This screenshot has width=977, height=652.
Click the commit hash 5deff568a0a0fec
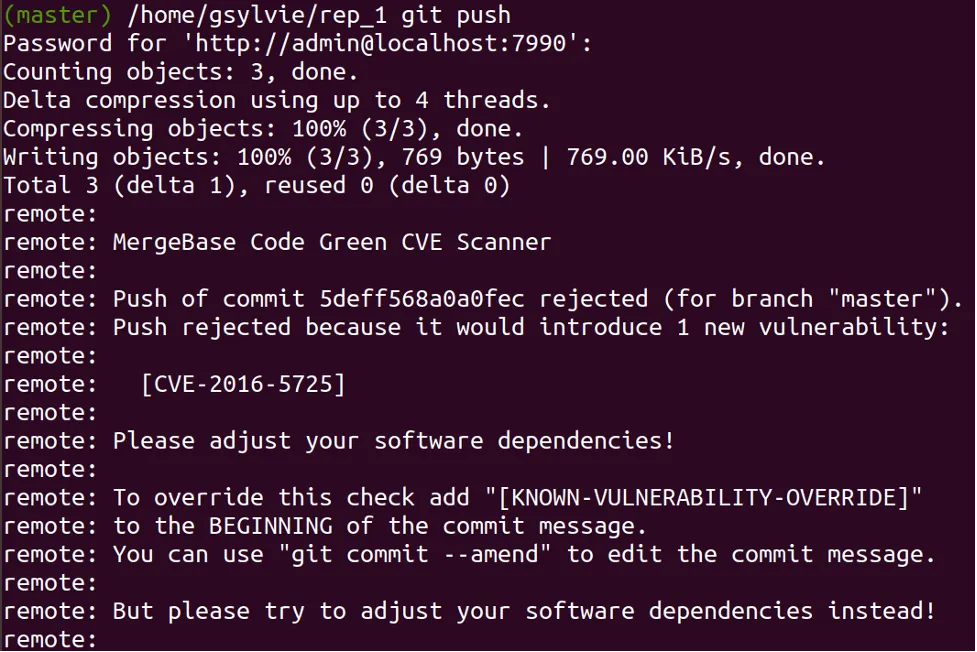pos(422,299)
